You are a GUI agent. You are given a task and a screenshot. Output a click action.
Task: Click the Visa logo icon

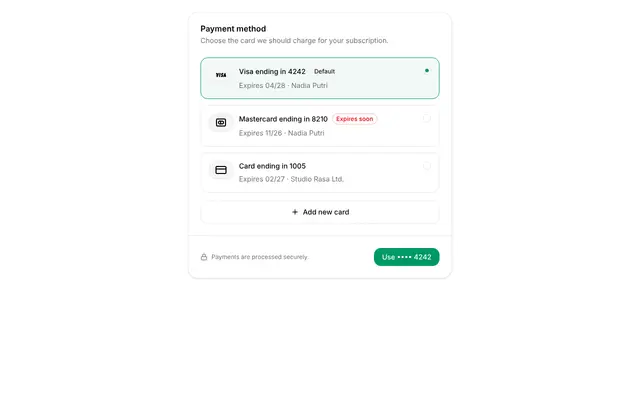[221, 75]
